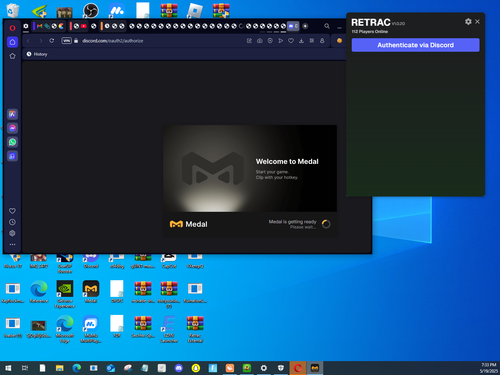The image size is (500, 375).
Task: Open Messenger in the Opera sidebar
Action: (12, 128)
